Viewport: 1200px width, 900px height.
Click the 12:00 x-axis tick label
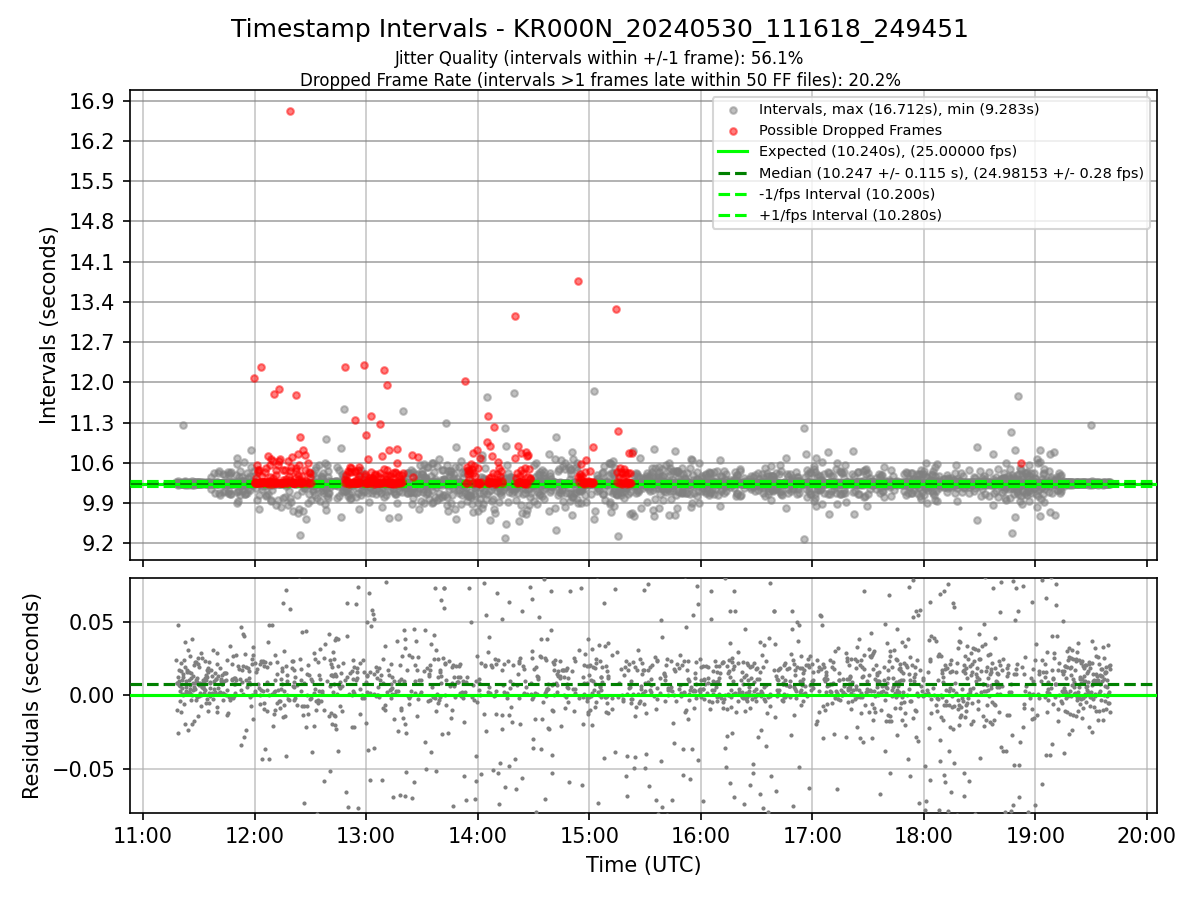tap(254, 835)
